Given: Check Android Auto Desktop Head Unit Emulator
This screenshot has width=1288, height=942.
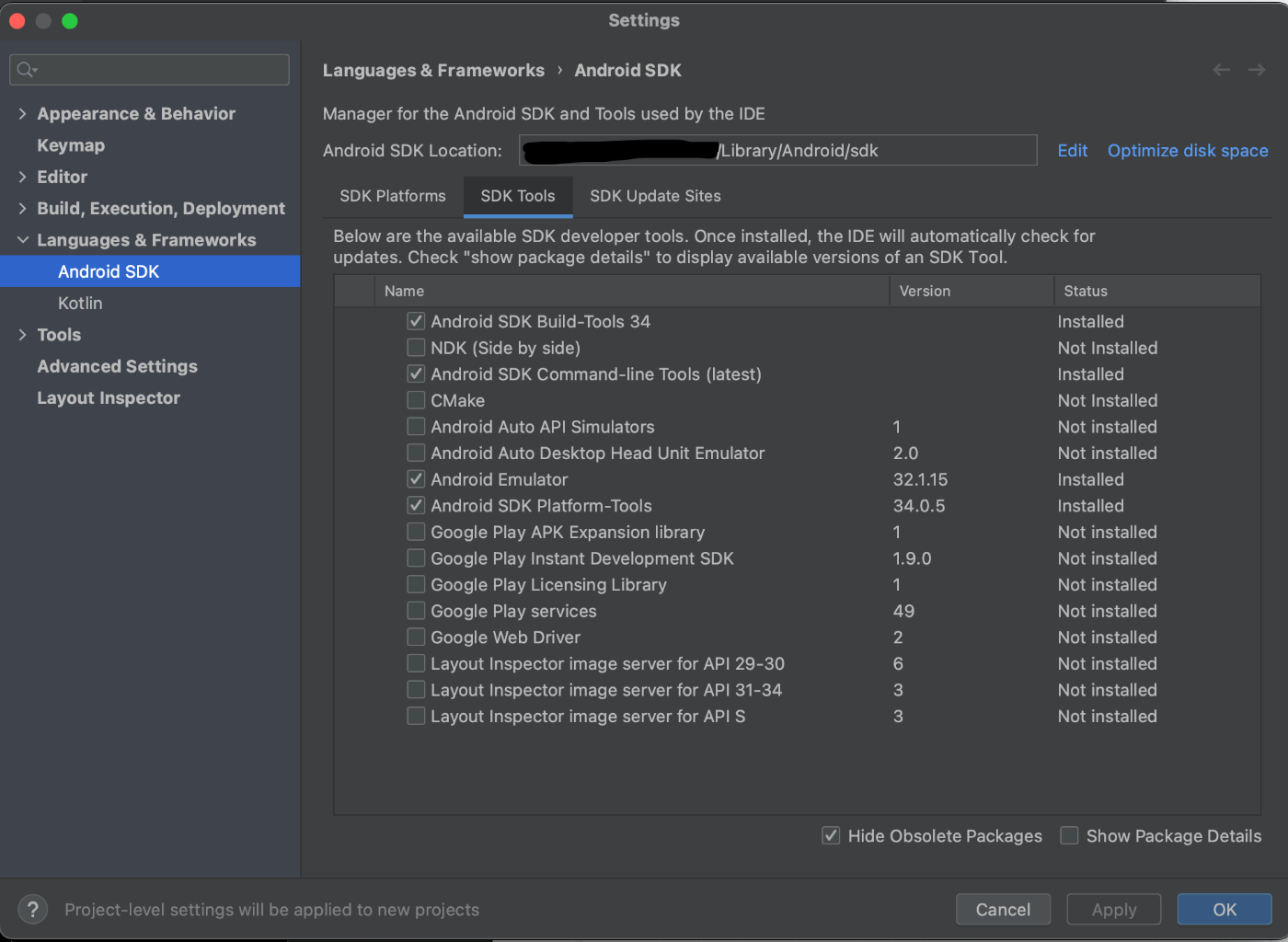Looking at the screenshot, I should pyautogui.click(x=416, y=453).
